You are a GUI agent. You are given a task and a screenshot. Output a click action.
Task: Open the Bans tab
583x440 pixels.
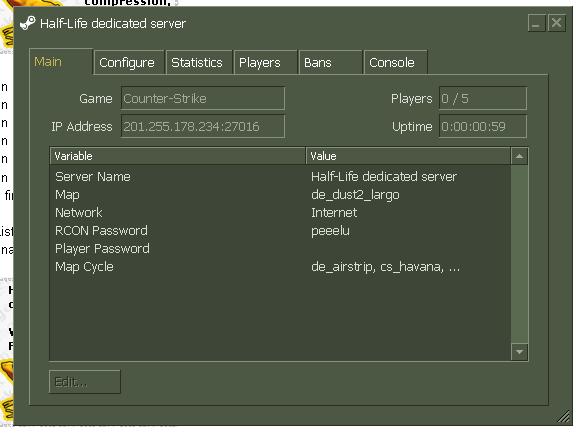click(330, 62)
